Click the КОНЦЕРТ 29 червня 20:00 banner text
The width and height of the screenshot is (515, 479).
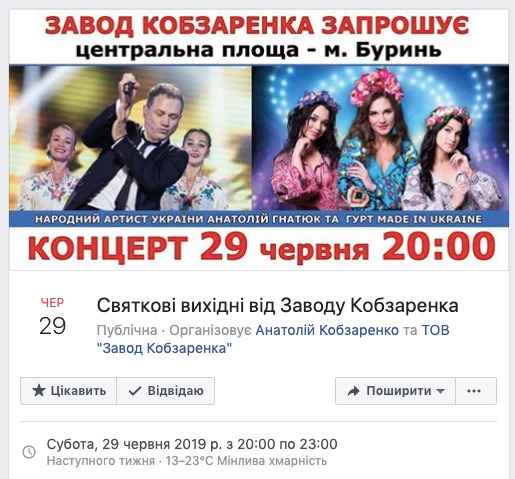click(262, 248)
